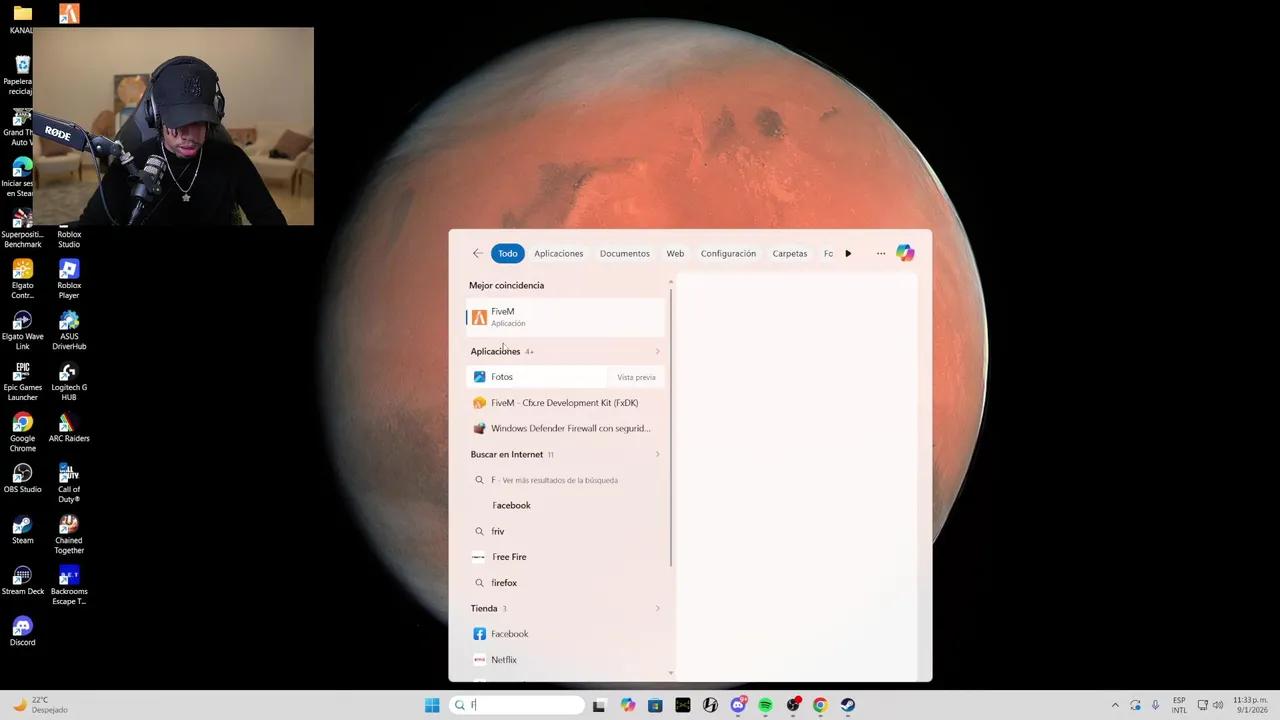Screen dimensions: 1280x720
Task: Switch to the Documentos filter tab
Action: 624,253
